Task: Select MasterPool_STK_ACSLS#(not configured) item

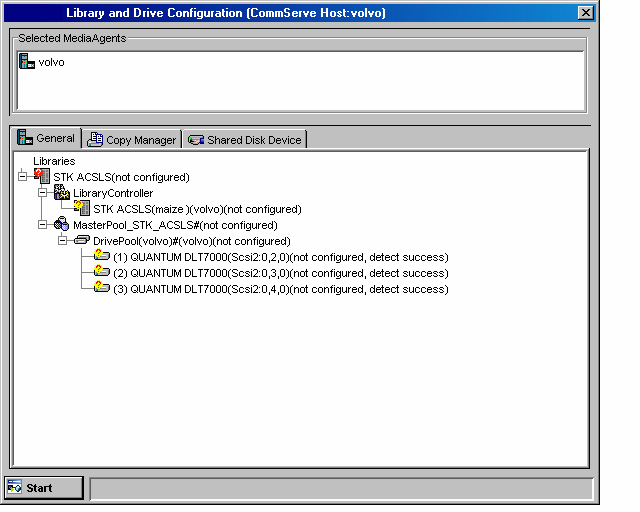Action: [175, 225]
